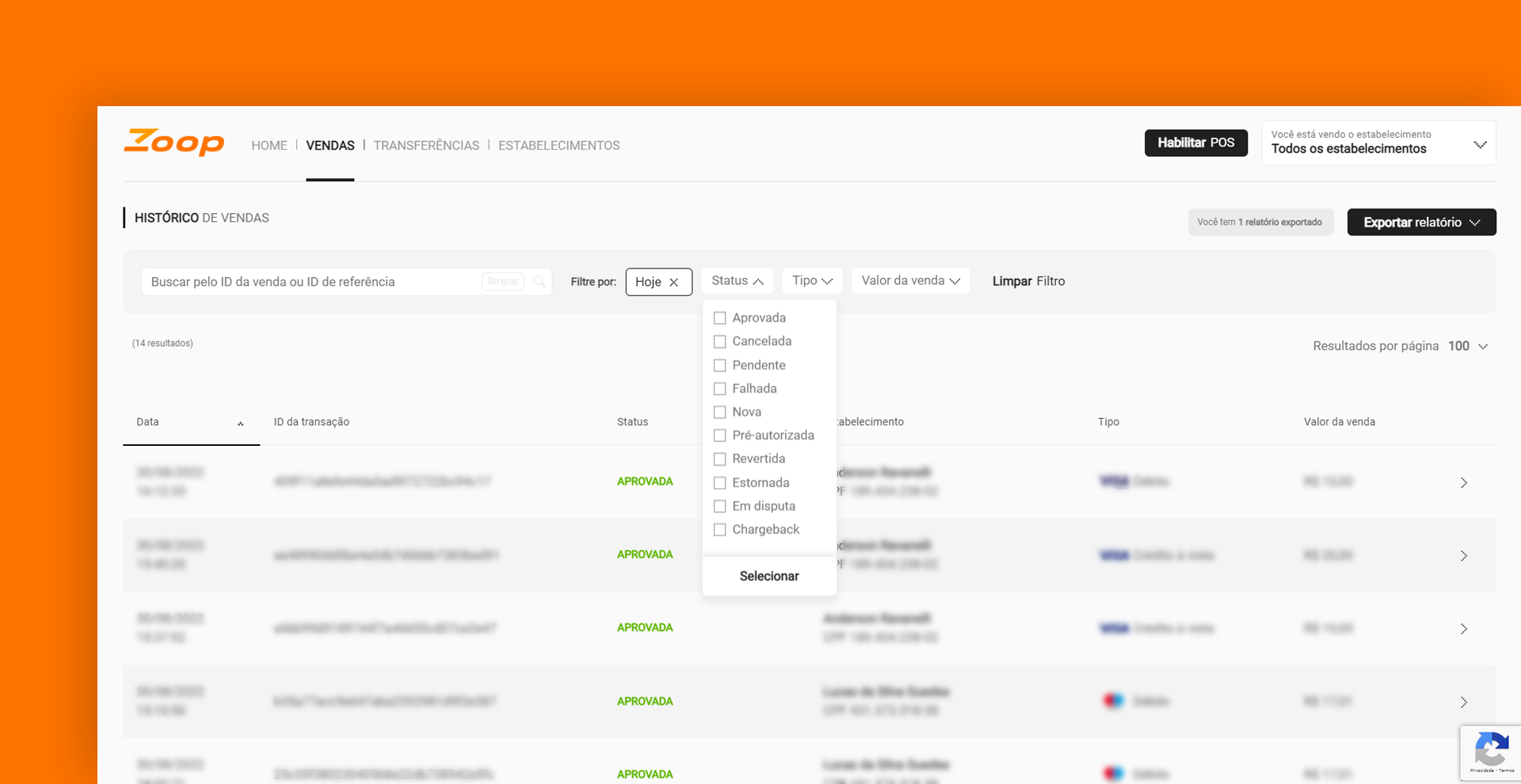
Task: Switch to the TRANSFERÊNCIAS tab
Action: (426, 145)
